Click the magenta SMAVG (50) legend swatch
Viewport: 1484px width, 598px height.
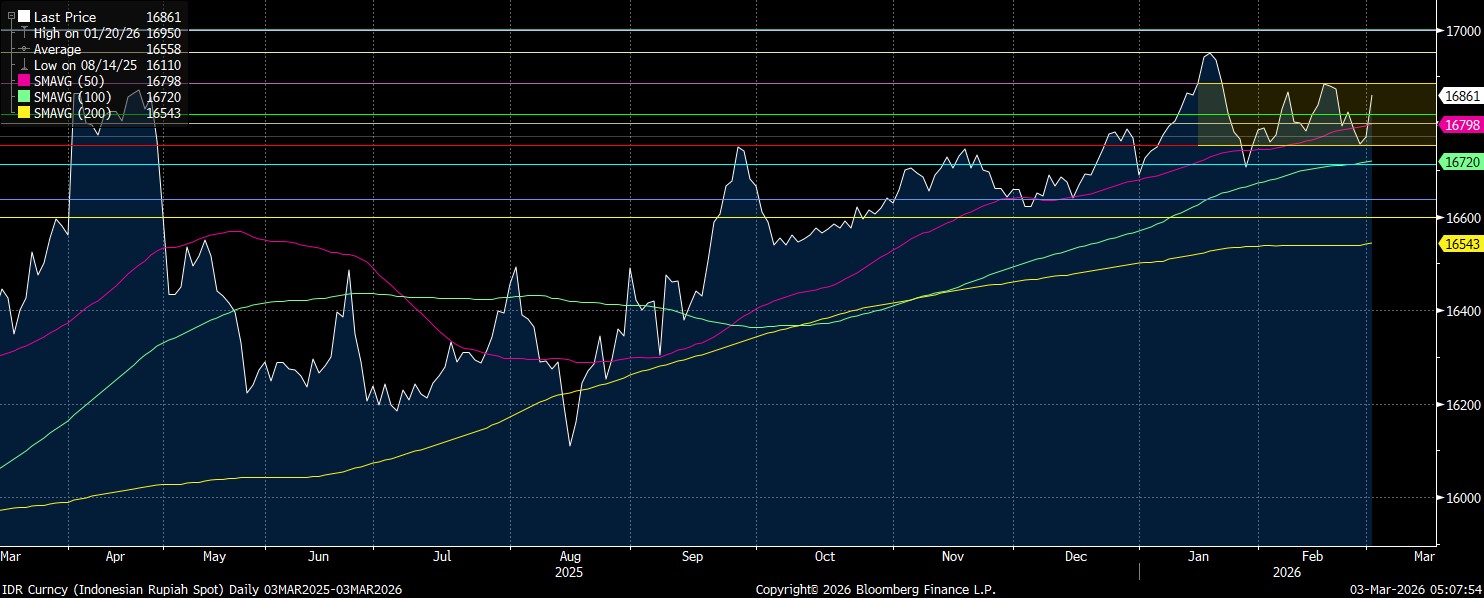24,81
